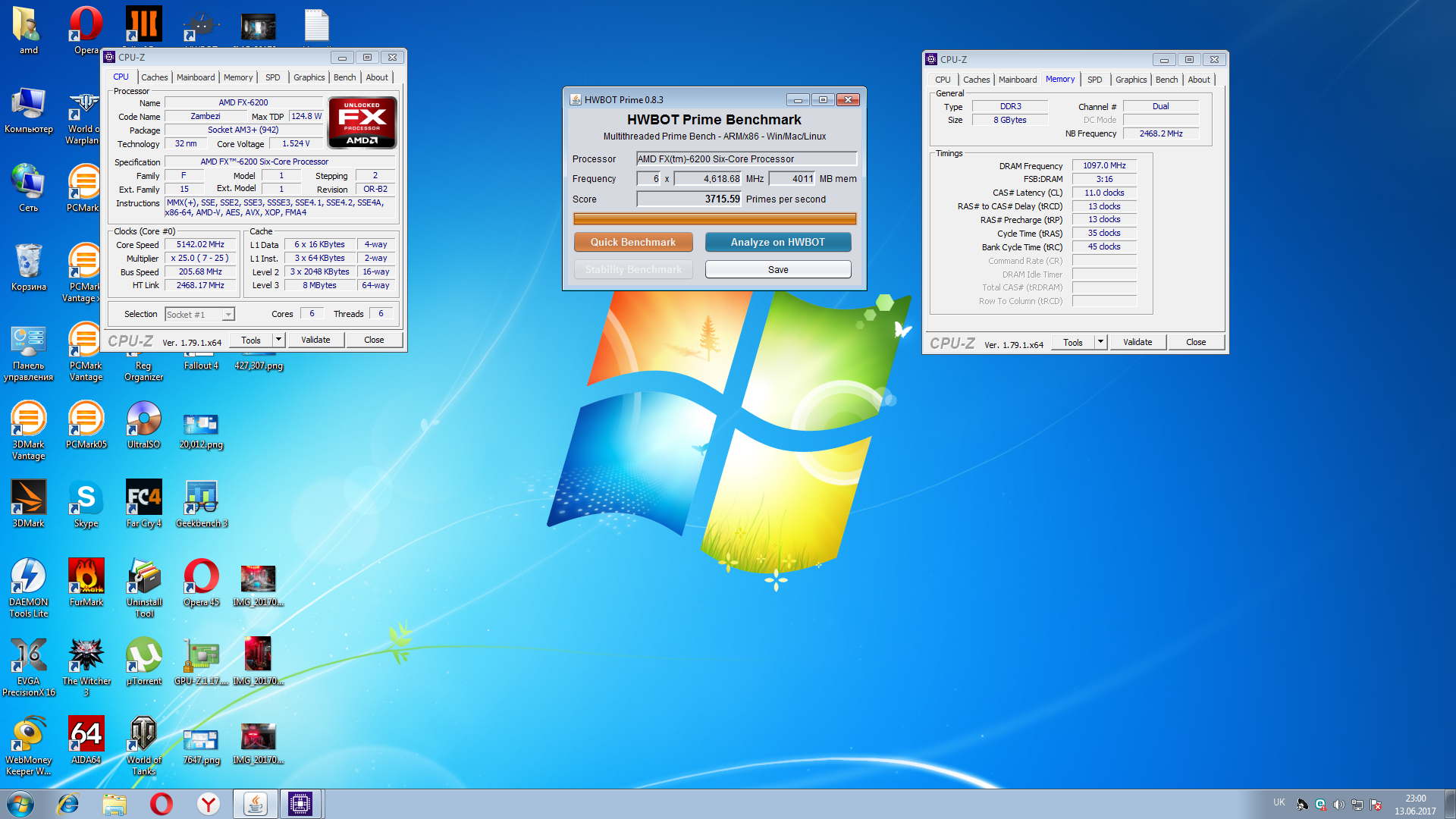Open Internet Explorer from taskbar
This screenshot has width=1456, height=819.
(x=68, y=804)
